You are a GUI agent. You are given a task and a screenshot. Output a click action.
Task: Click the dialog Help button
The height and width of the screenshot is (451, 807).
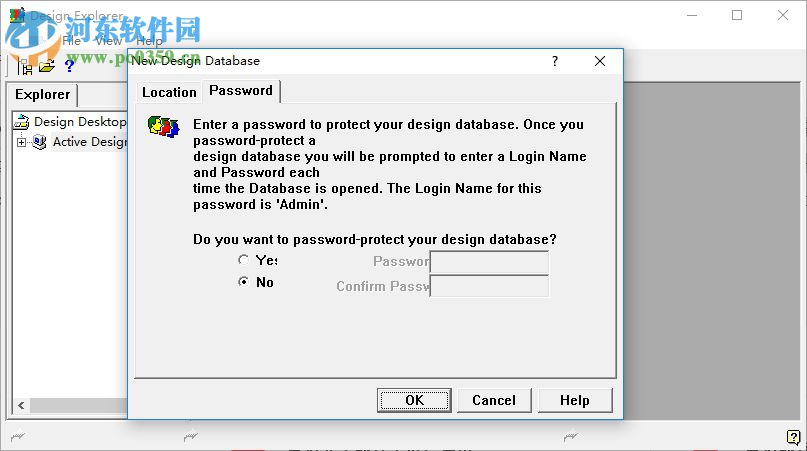[574, 400]
